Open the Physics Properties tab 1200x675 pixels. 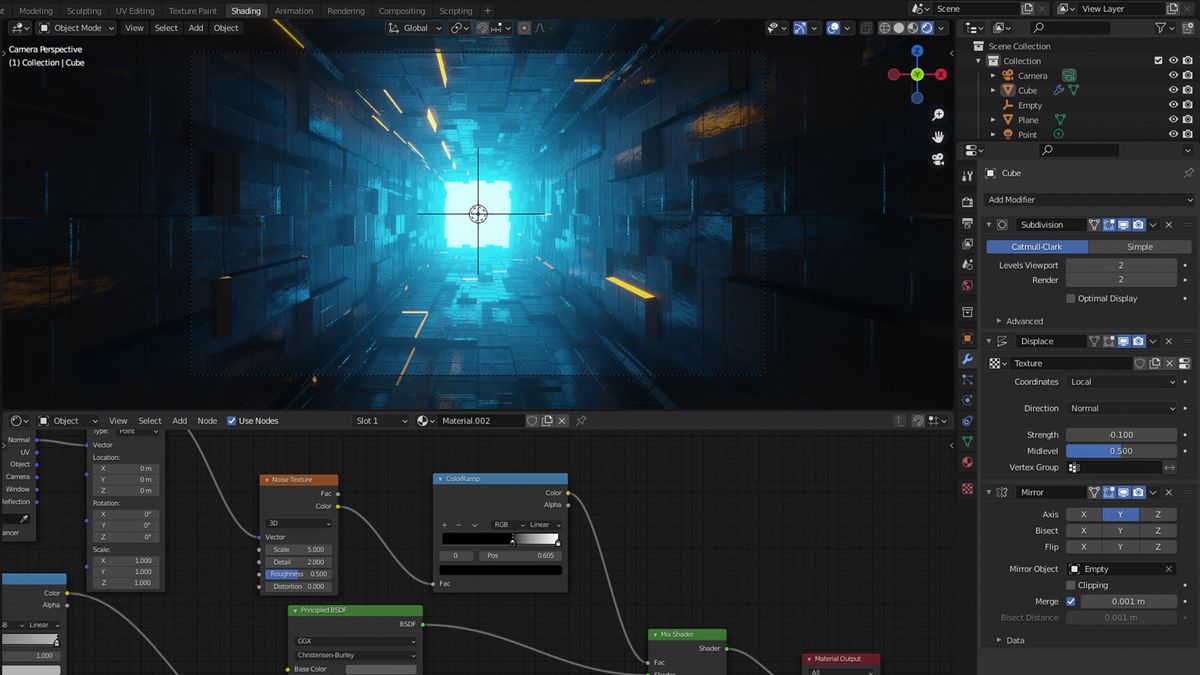pyautogui.click(x=966, y=400)
